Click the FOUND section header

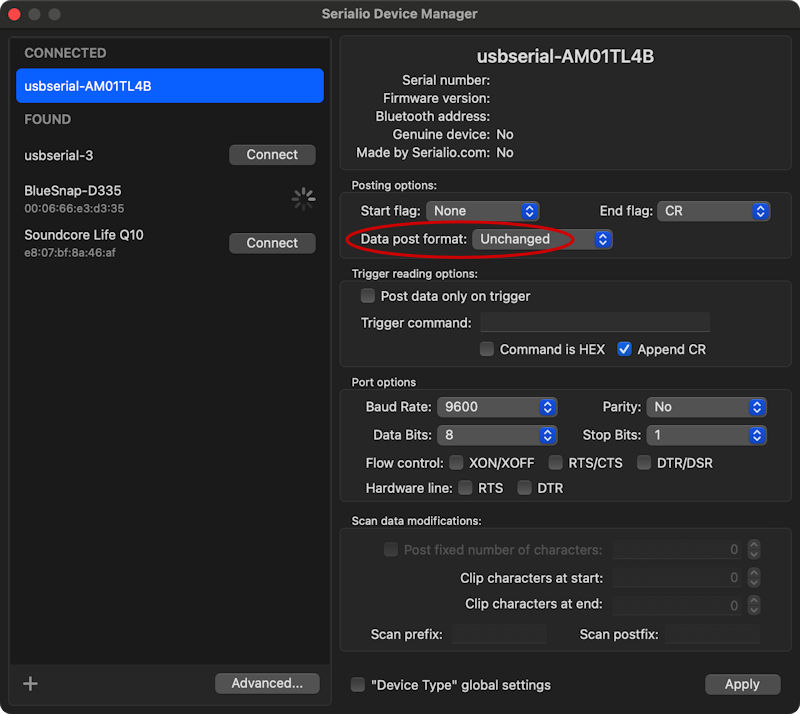[x=47, y=119]
